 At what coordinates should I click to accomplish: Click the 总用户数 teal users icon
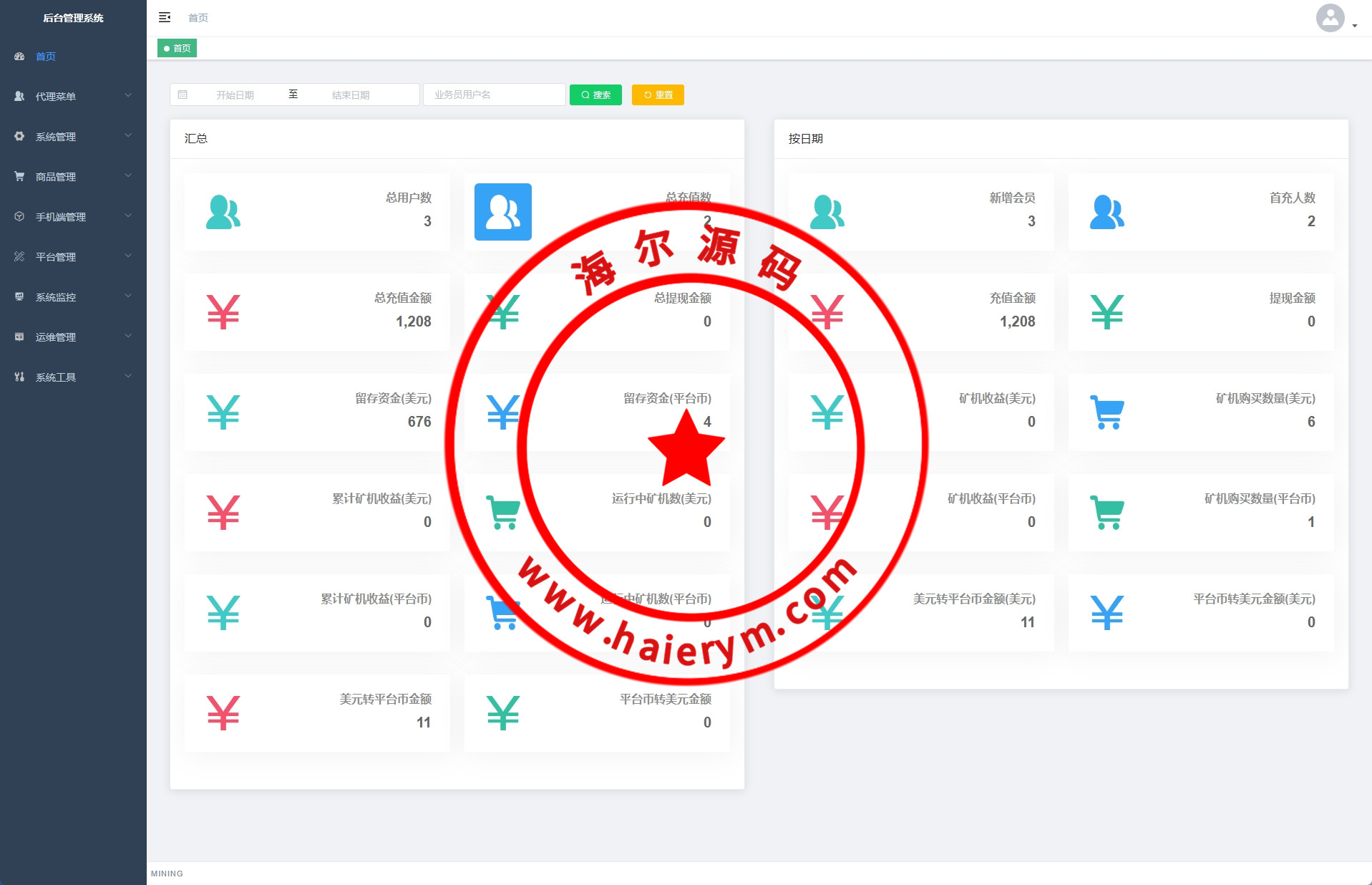(223, 212)
